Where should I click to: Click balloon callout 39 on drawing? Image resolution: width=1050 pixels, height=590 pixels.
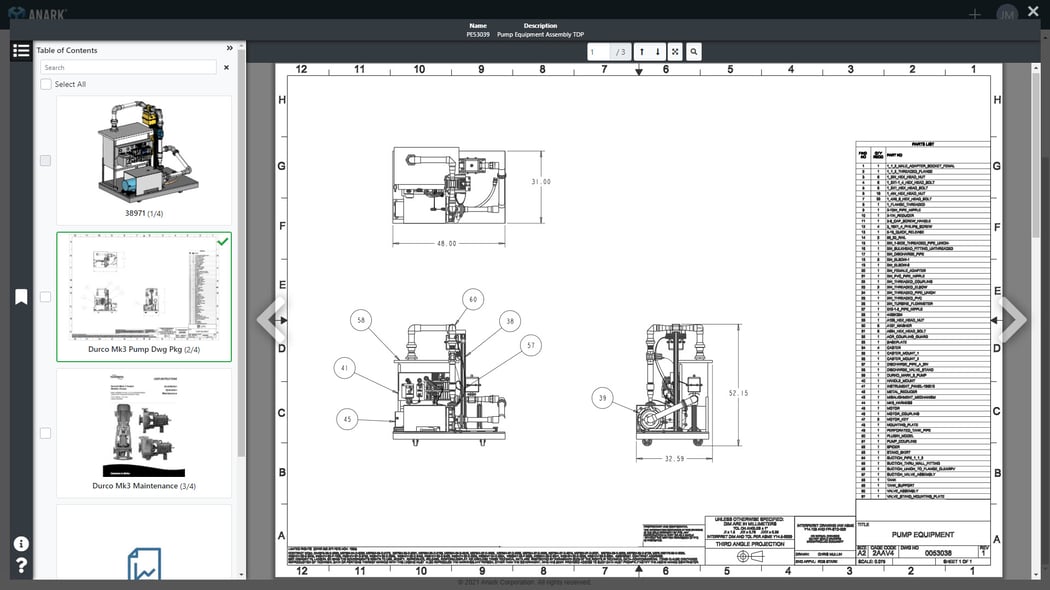[603, 398]
